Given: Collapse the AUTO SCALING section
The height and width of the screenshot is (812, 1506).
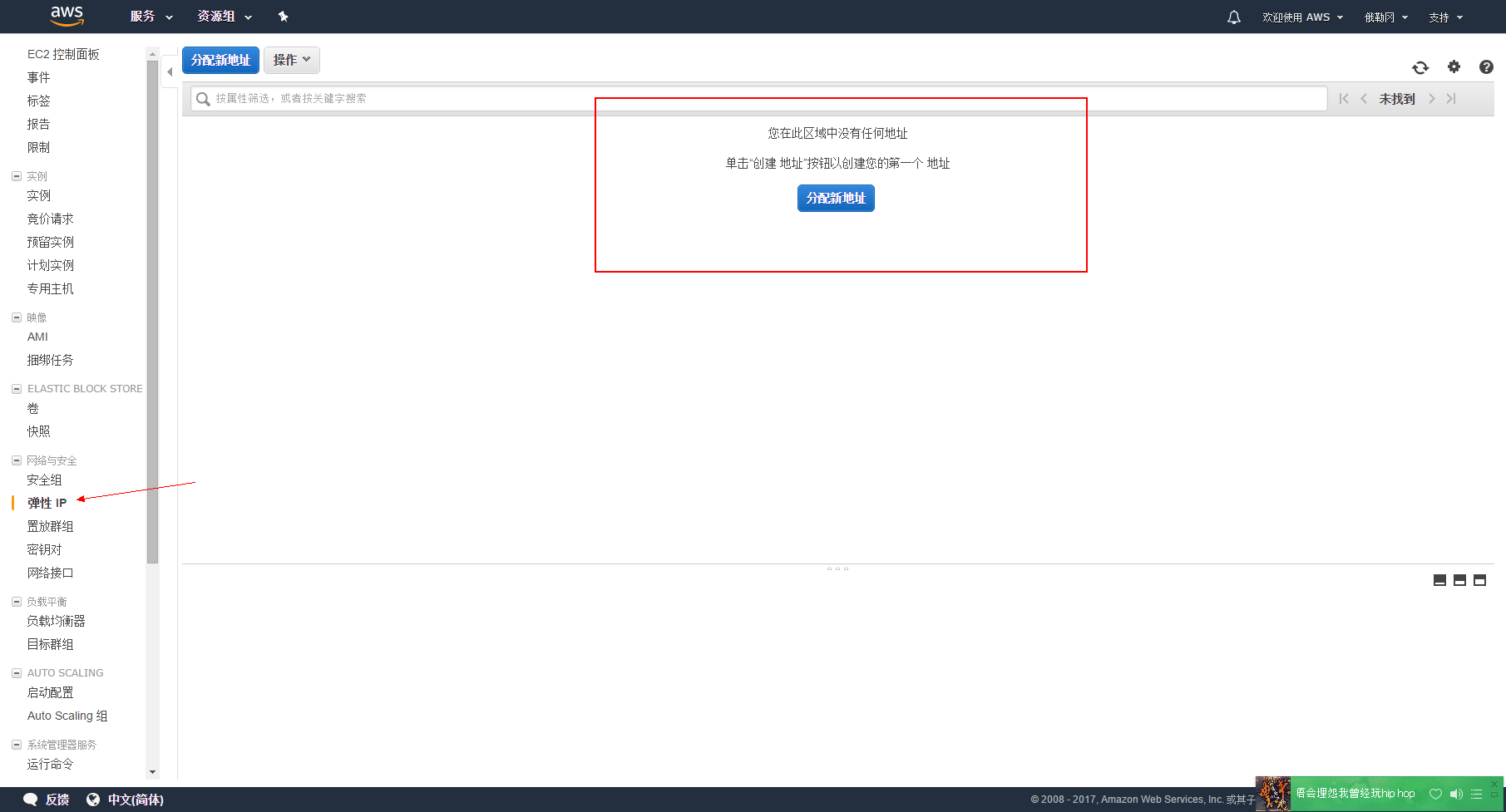Looking at the screenshot, I should [x=17, y=673].
